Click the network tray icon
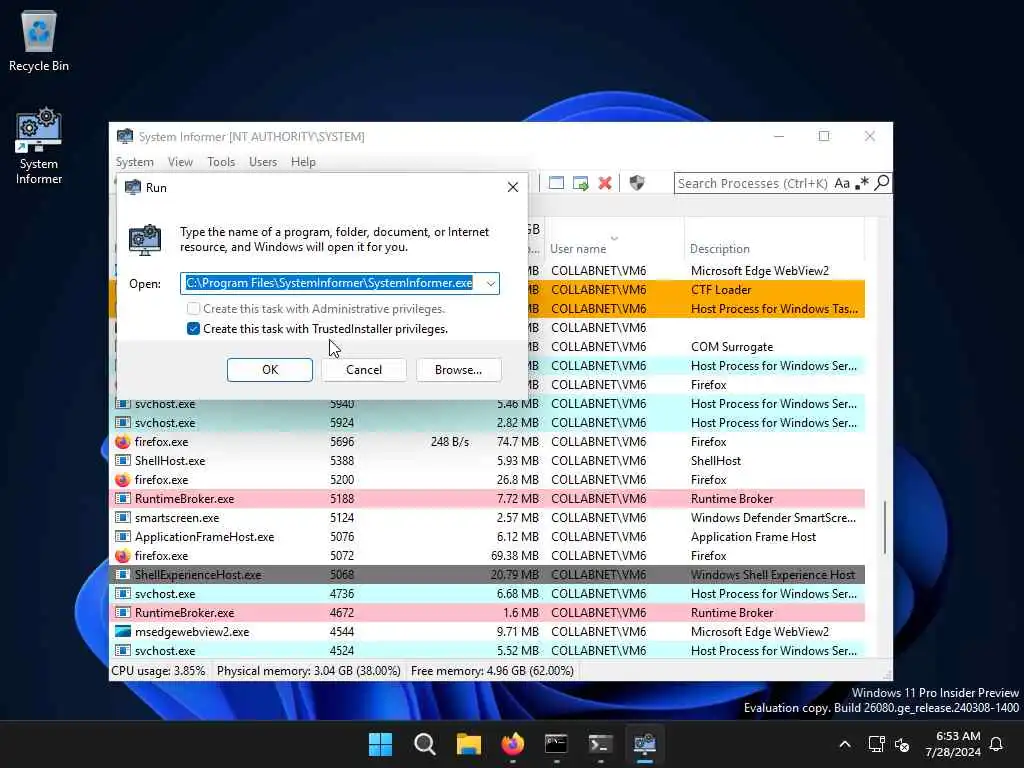The height and width of the screenshot is (768, 1024). click(876, 744)
